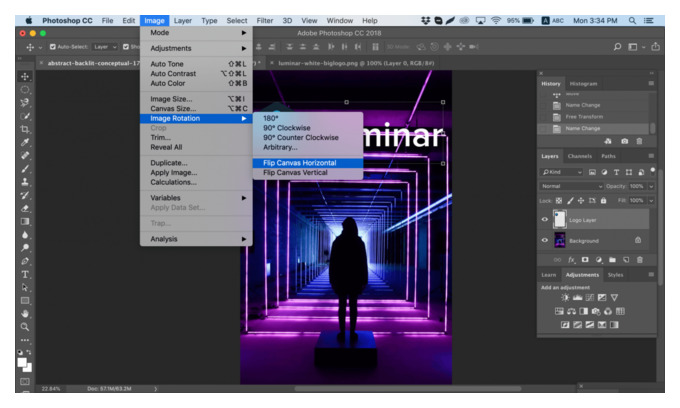The image size is (680, 408).
Task: Open the Kind filter dropdown in Layers
Action: [x=562, y=172]
